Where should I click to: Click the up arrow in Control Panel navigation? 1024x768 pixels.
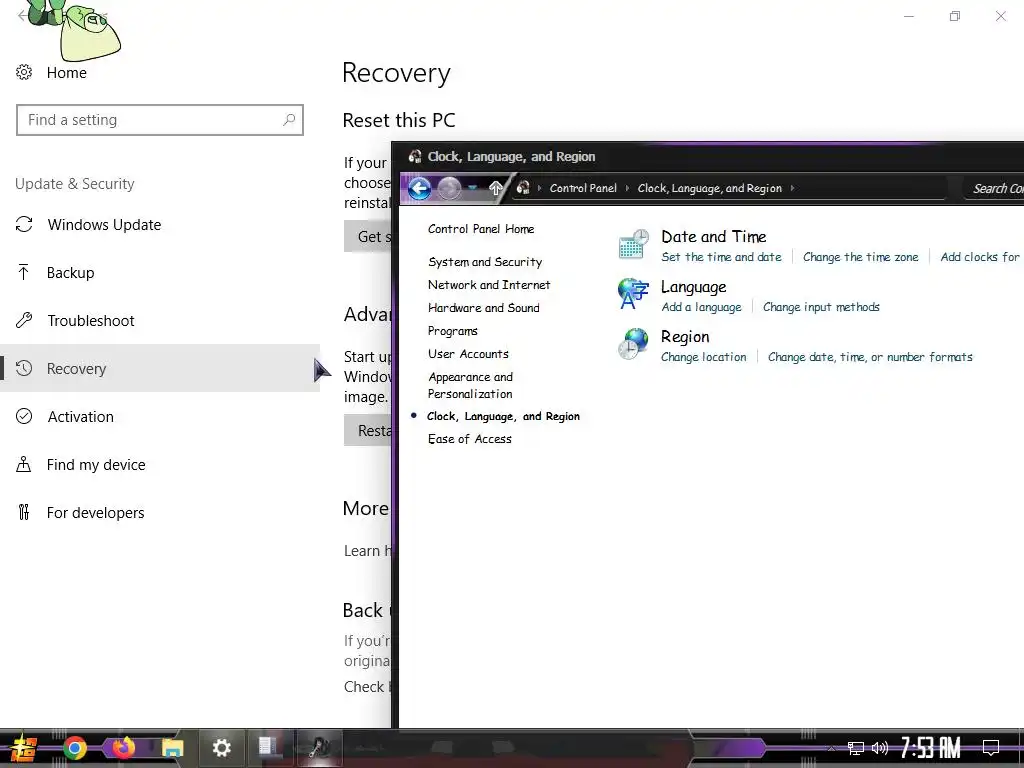(x=496, y=189)
